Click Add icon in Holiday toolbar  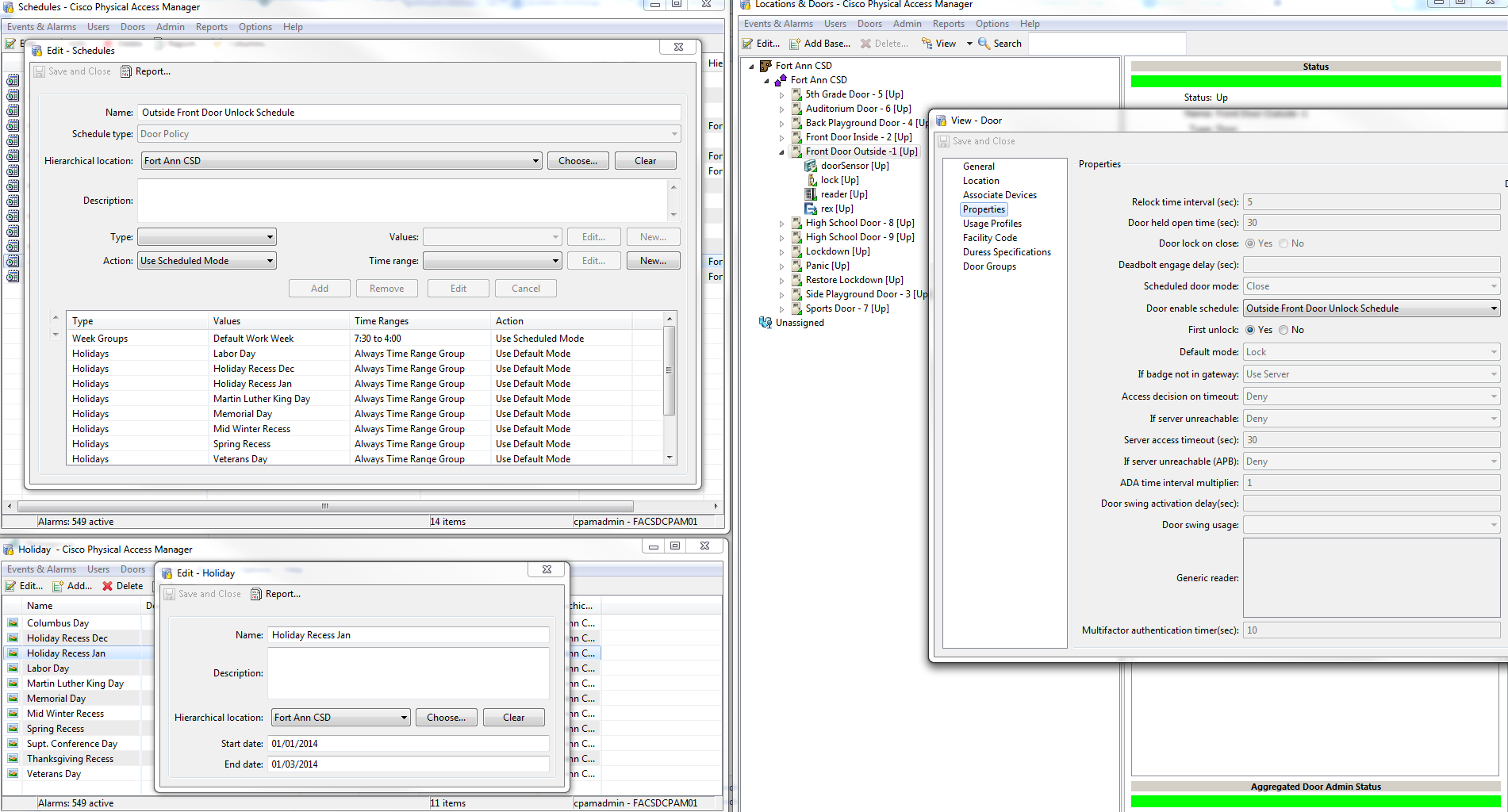coord(58,586)
